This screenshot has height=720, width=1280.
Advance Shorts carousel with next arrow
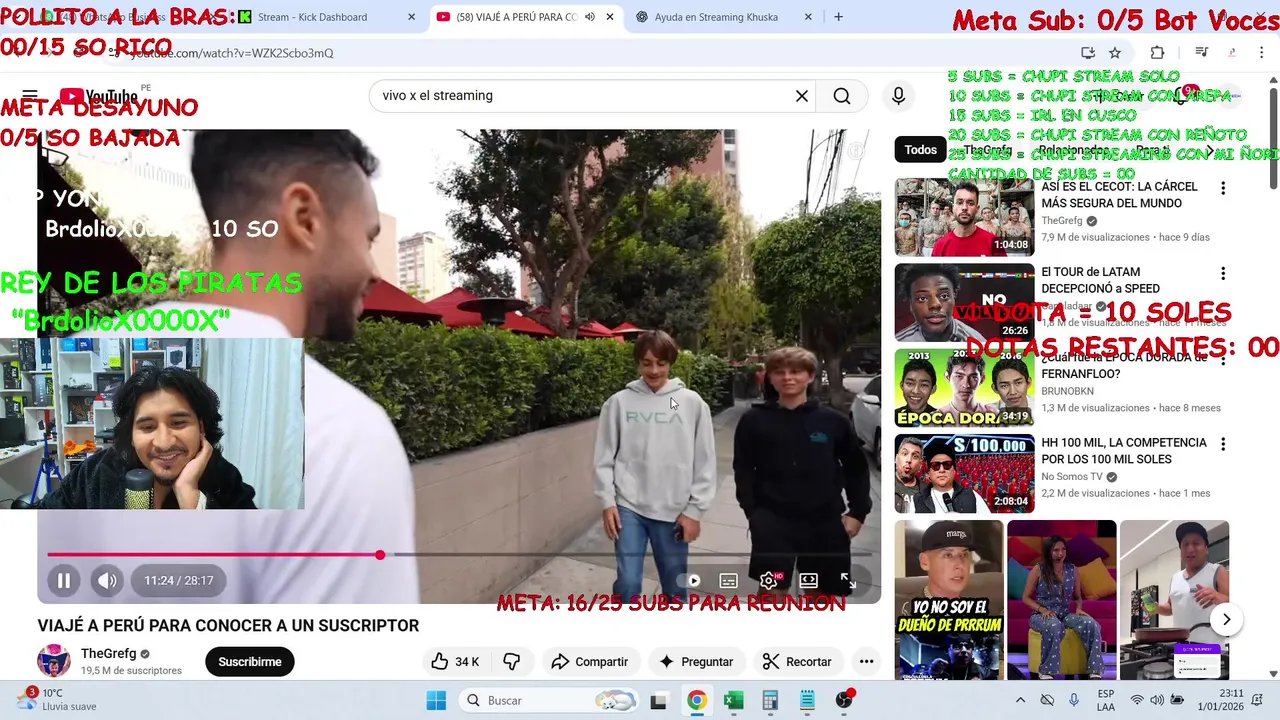pyautogui.click(x=1226, y=620)
